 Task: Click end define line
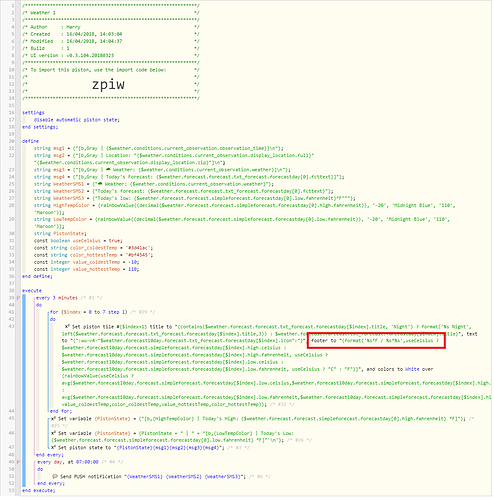click(x=37, y=277)
